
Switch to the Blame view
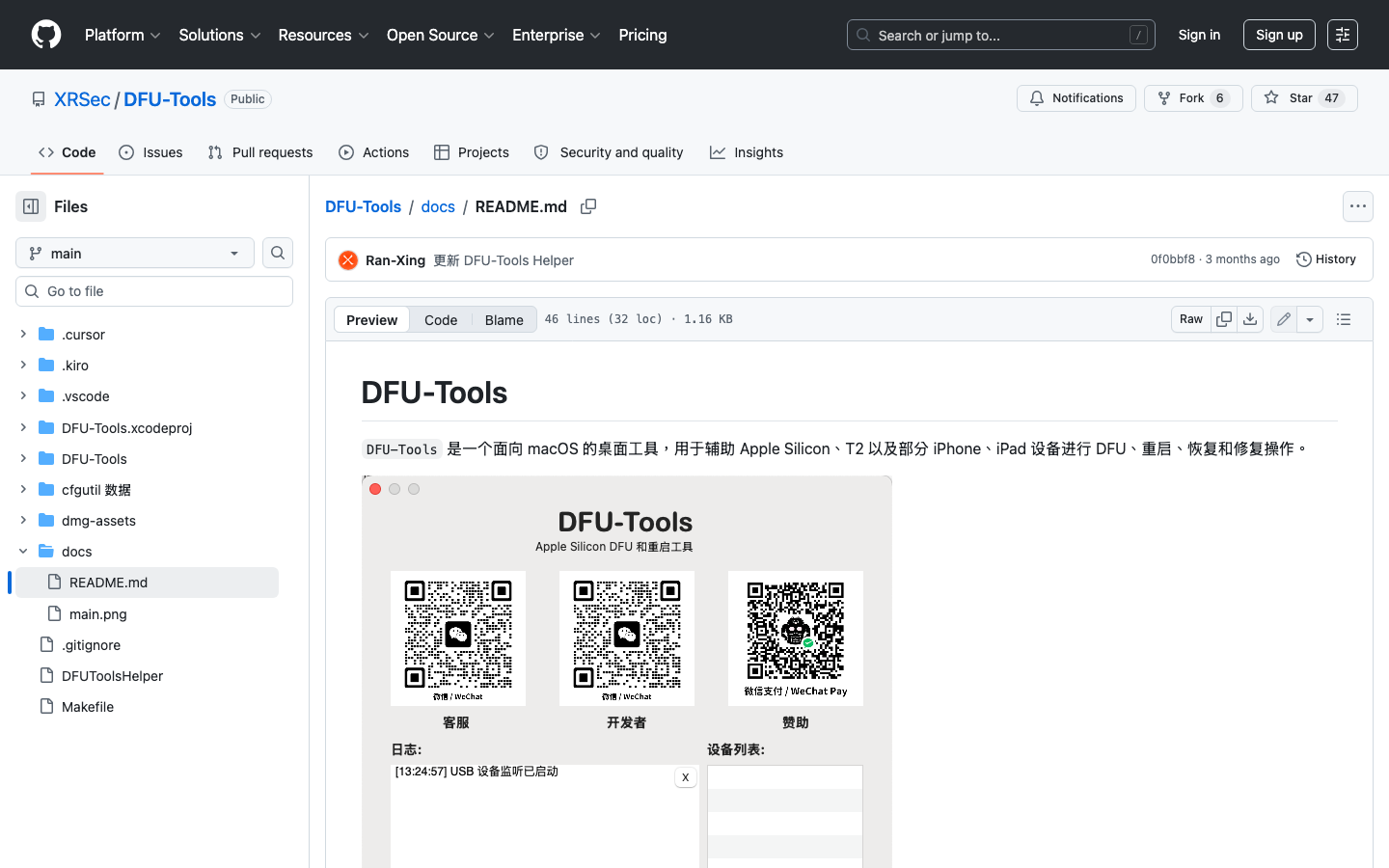click(x=504, y=320)
